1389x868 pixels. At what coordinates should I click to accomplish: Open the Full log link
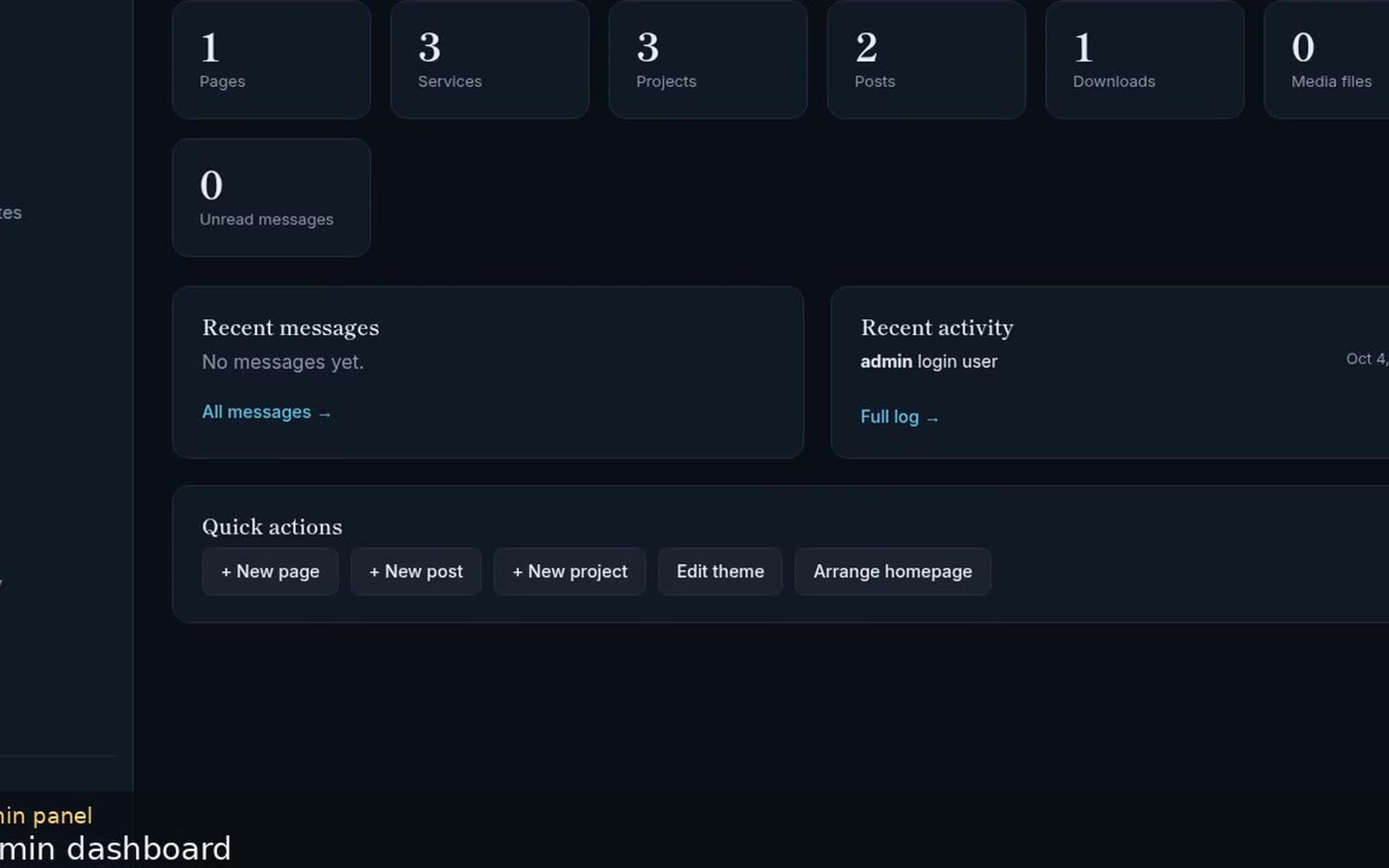[899, 417]
